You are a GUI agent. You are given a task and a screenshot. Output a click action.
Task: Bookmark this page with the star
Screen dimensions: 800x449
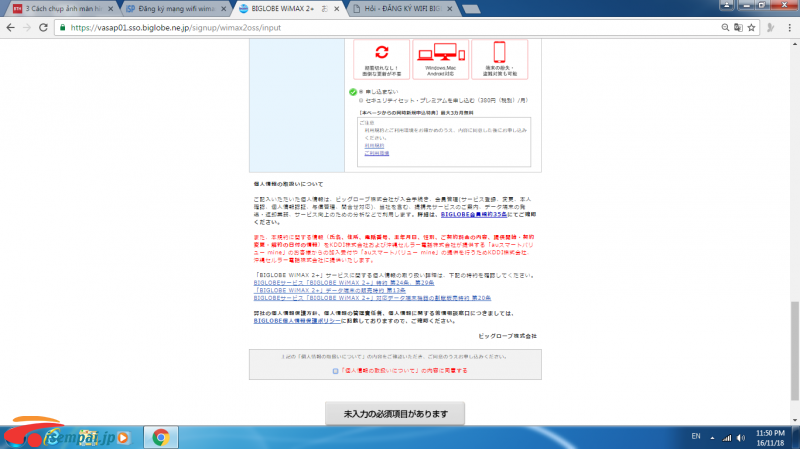751,28
